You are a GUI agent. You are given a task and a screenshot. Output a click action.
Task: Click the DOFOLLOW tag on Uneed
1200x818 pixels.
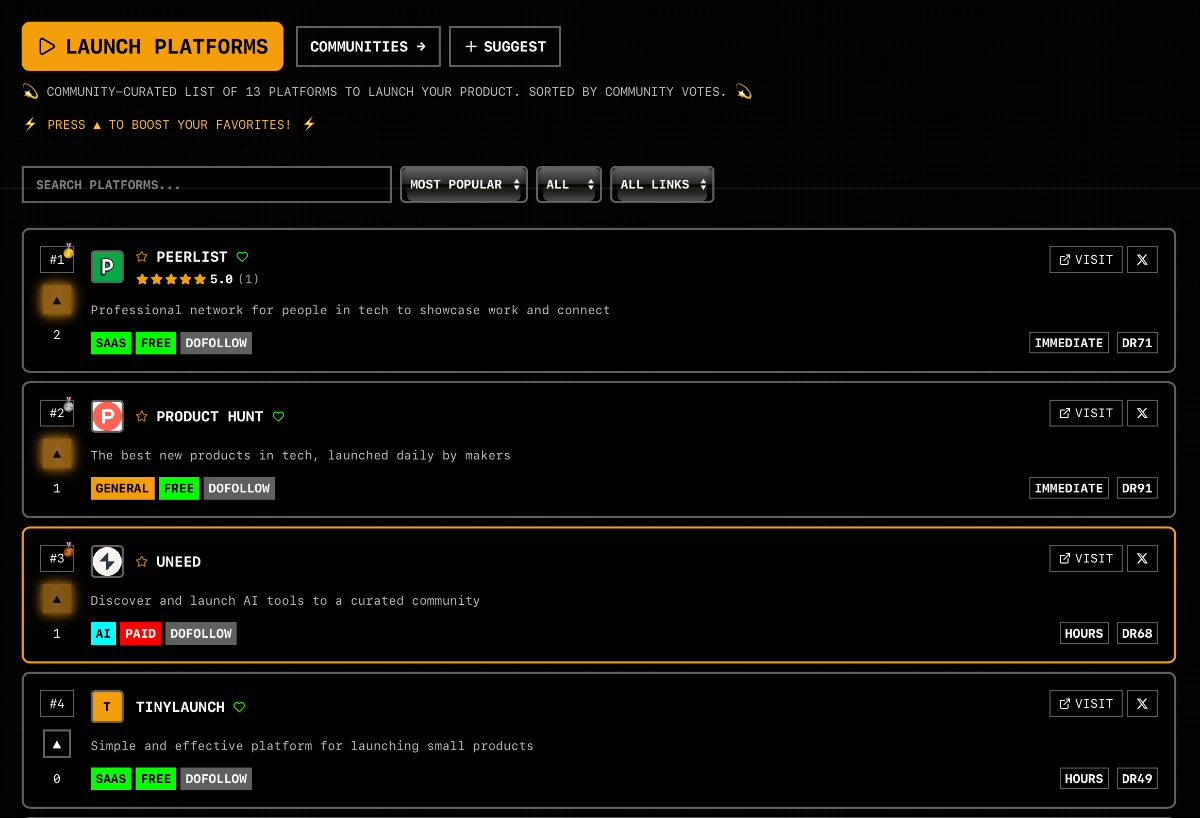(x=201, y=633)
